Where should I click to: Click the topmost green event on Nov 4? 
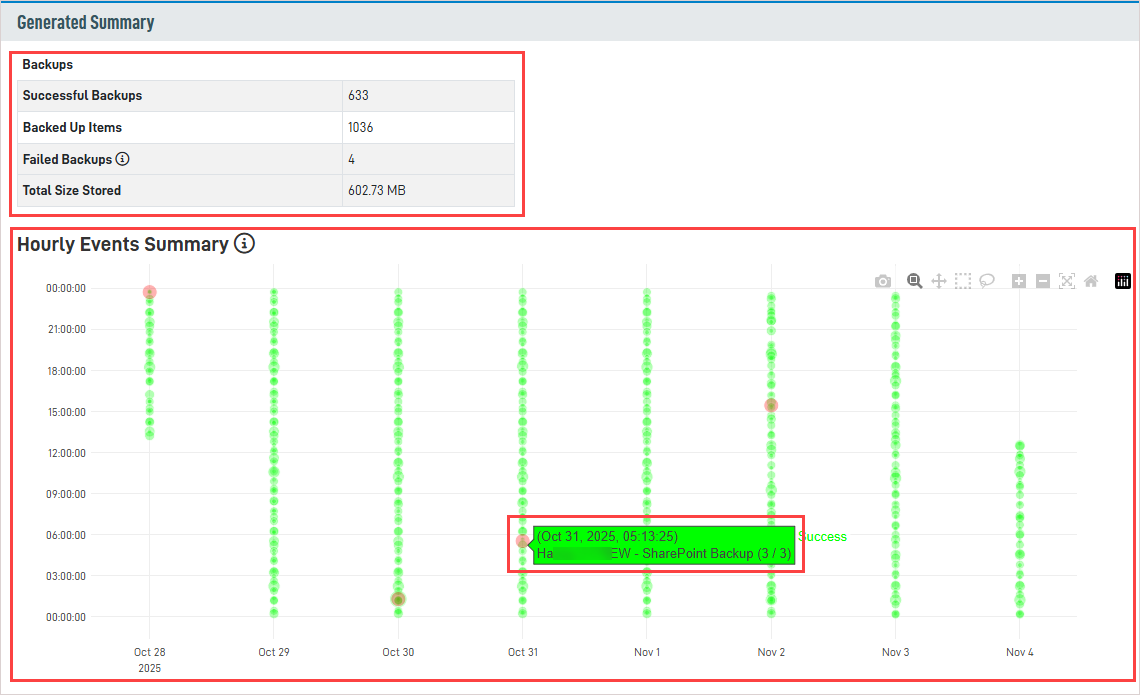tap(1019, 445)
